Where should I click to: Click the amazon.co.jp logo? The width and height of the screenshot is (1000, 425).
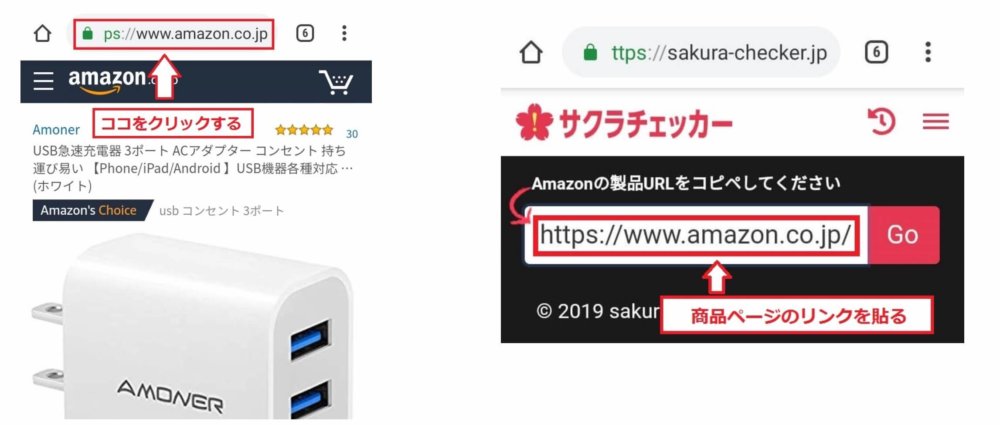pyautogui.click(x=108, y=82)
